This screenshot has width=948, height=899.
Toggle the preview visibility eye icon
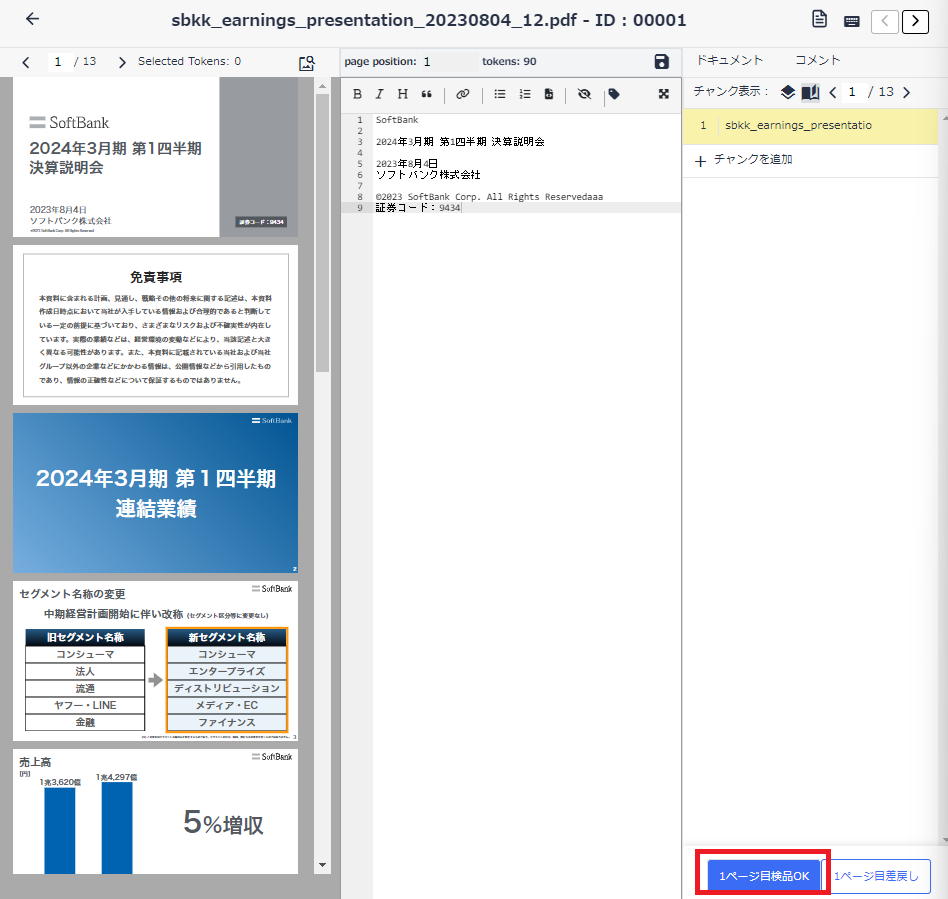584,94
